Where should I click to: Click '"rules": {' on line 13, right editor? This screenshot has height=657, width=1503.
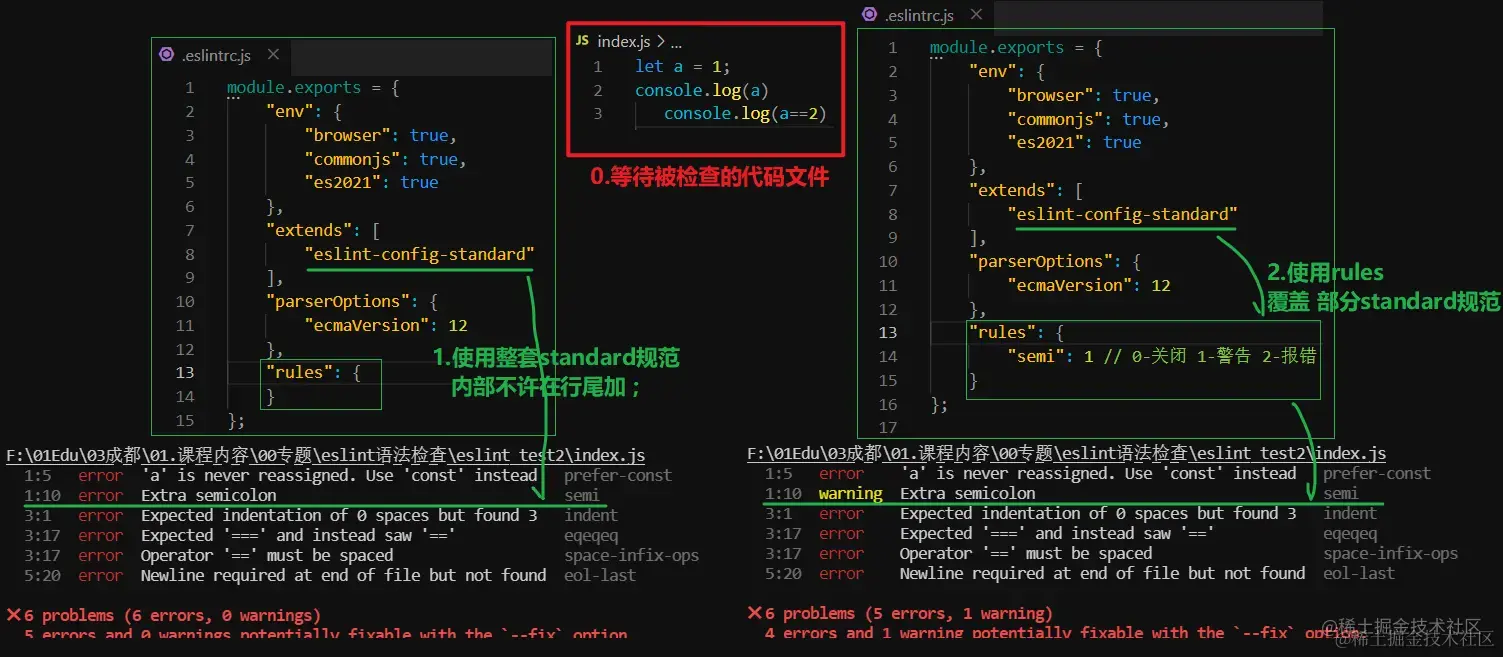coord(1016,332)
